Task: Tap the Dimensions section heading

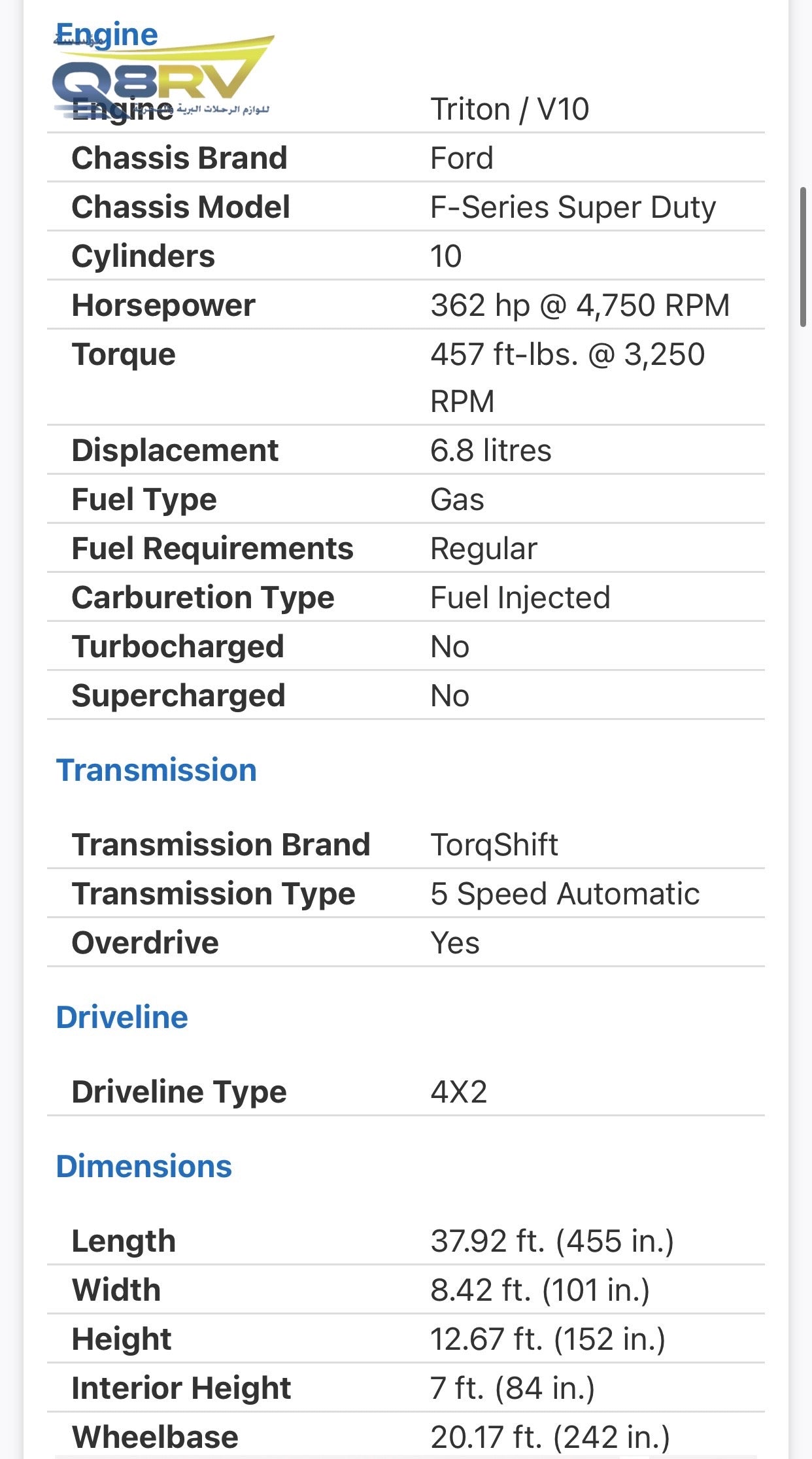Action: pos(144,1166)
